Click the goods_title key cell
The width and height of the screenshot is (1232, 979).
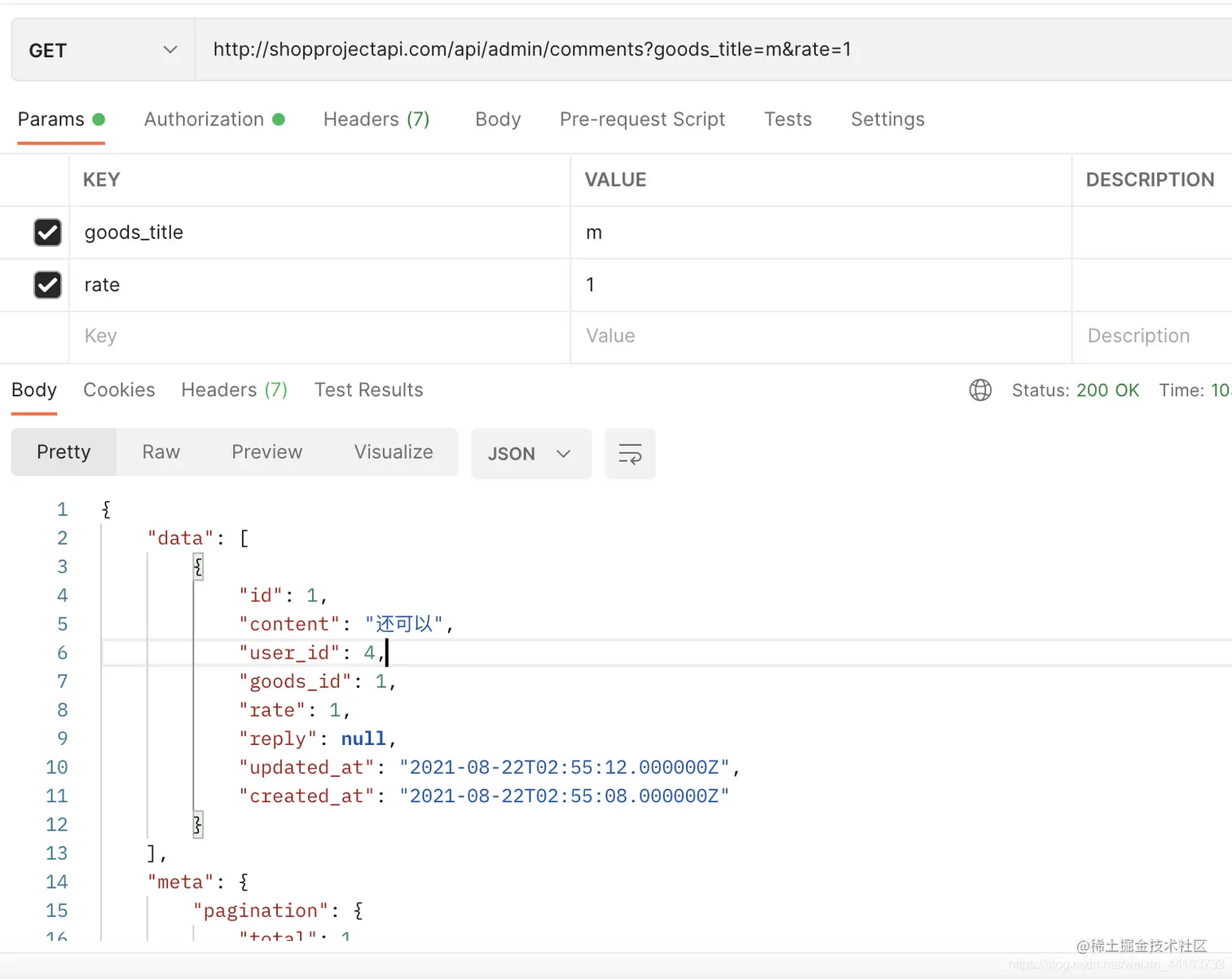point(319,232)
